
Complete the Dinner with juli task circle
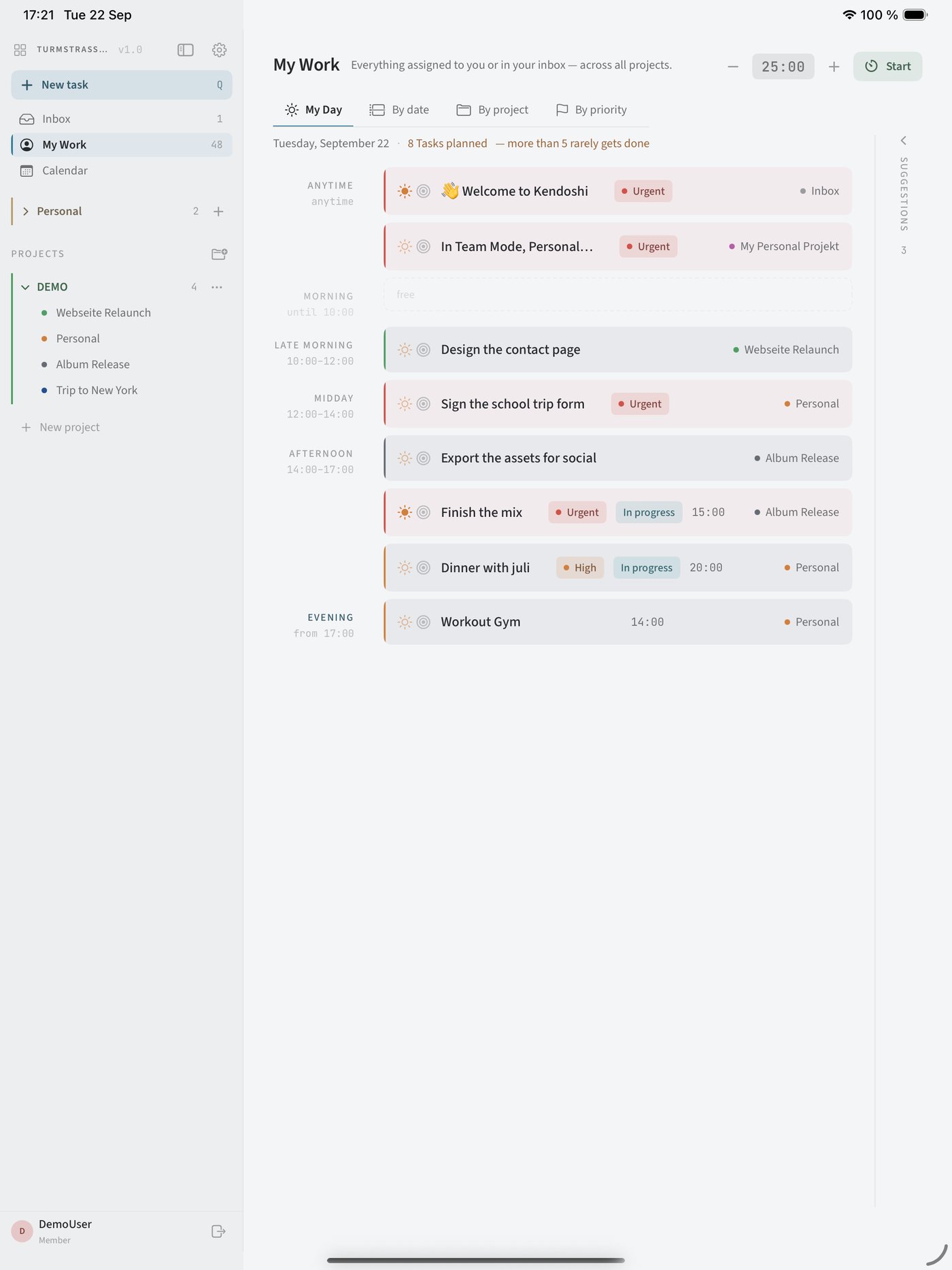423,567
